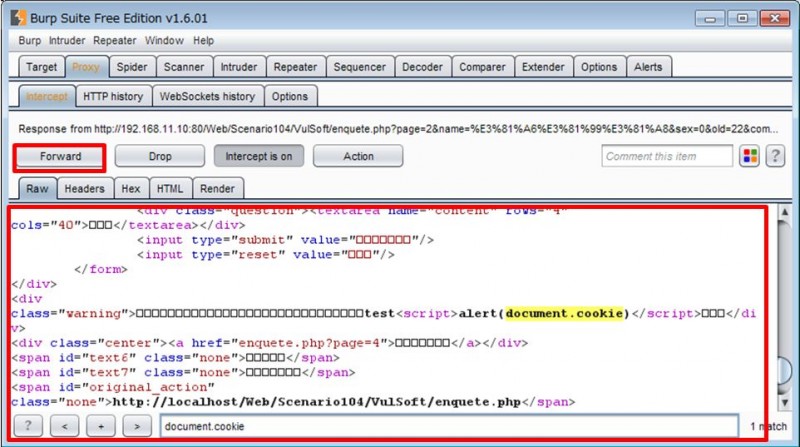The height and width of the screenshot is (447, 800).
Task: Switch to the Render view tab
Action: tap(217, 189)
